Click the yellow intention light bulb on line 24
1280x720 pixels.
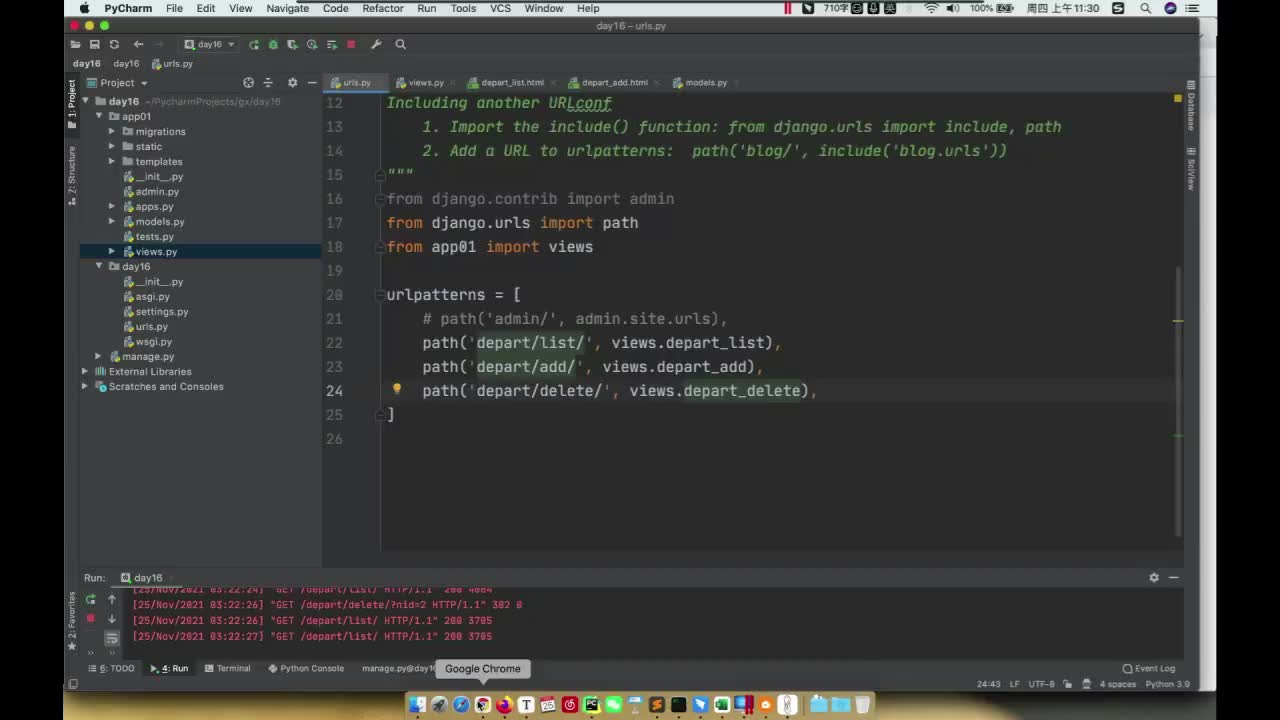[397, 389]
